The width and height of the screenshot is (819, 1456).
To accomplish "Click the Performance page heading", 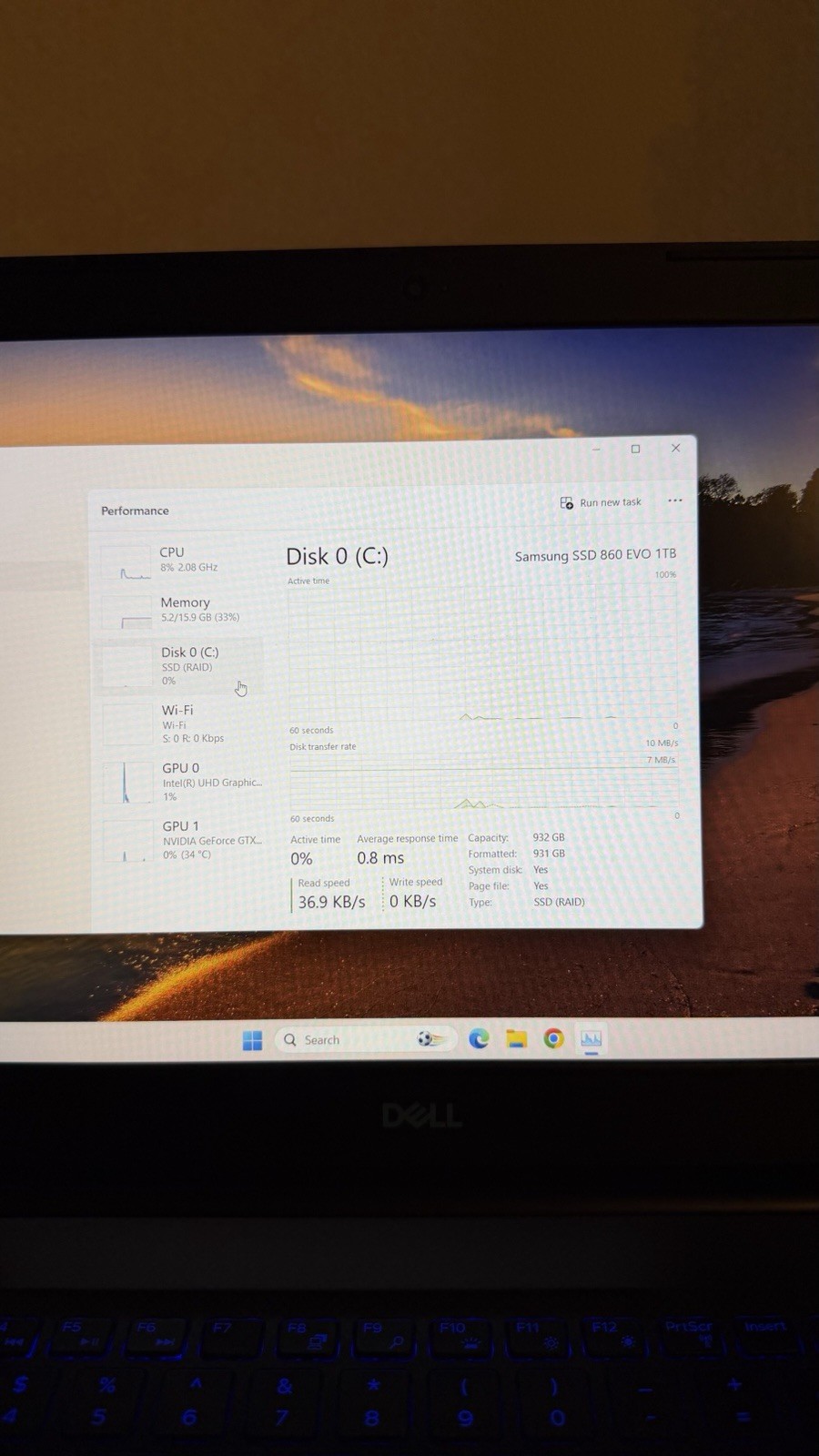I will pos(135,511).
